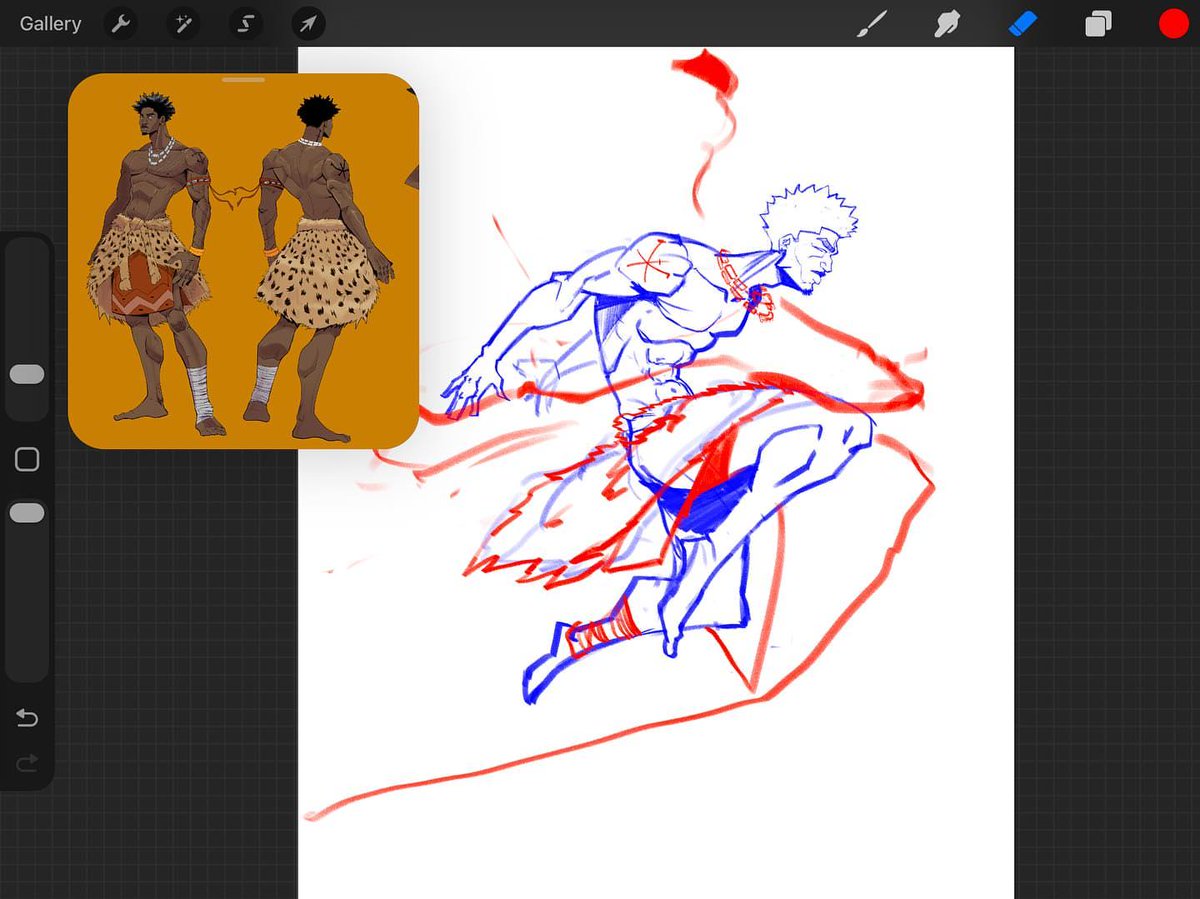Tap the square Modify button in sidebar
The image size is (1200, 899).
(27, 459)
